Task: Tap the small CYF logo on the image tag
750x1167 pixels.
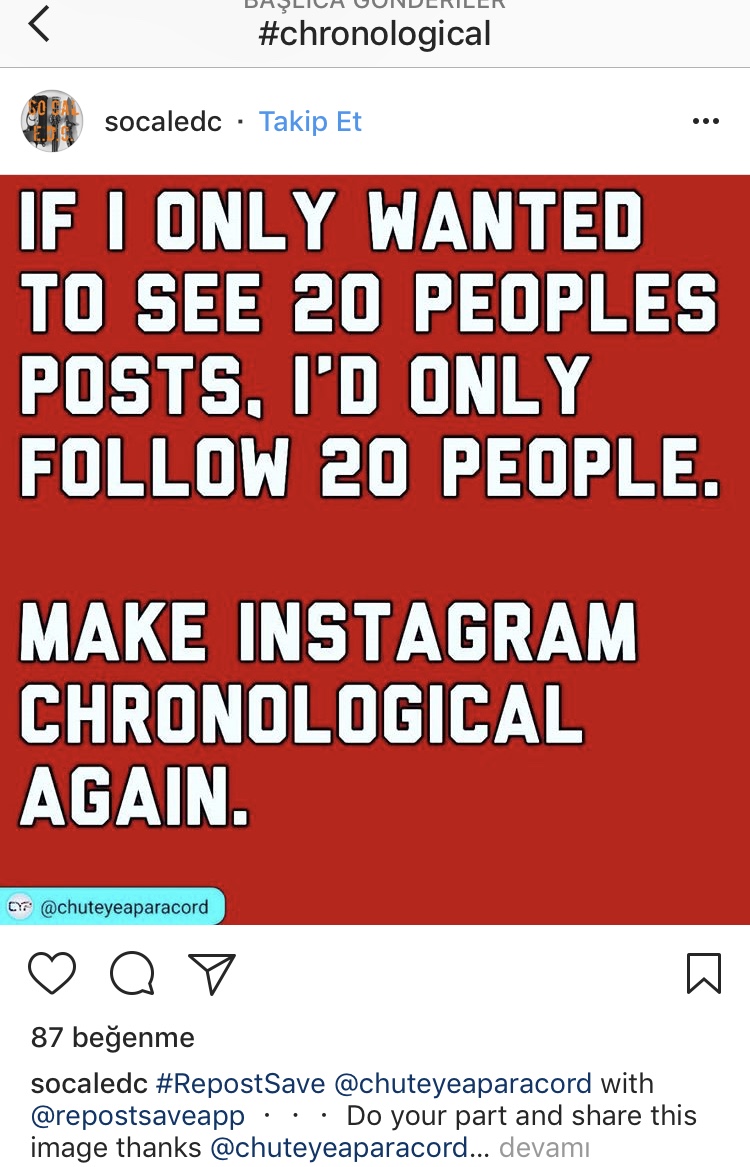Action: point(19,907)
